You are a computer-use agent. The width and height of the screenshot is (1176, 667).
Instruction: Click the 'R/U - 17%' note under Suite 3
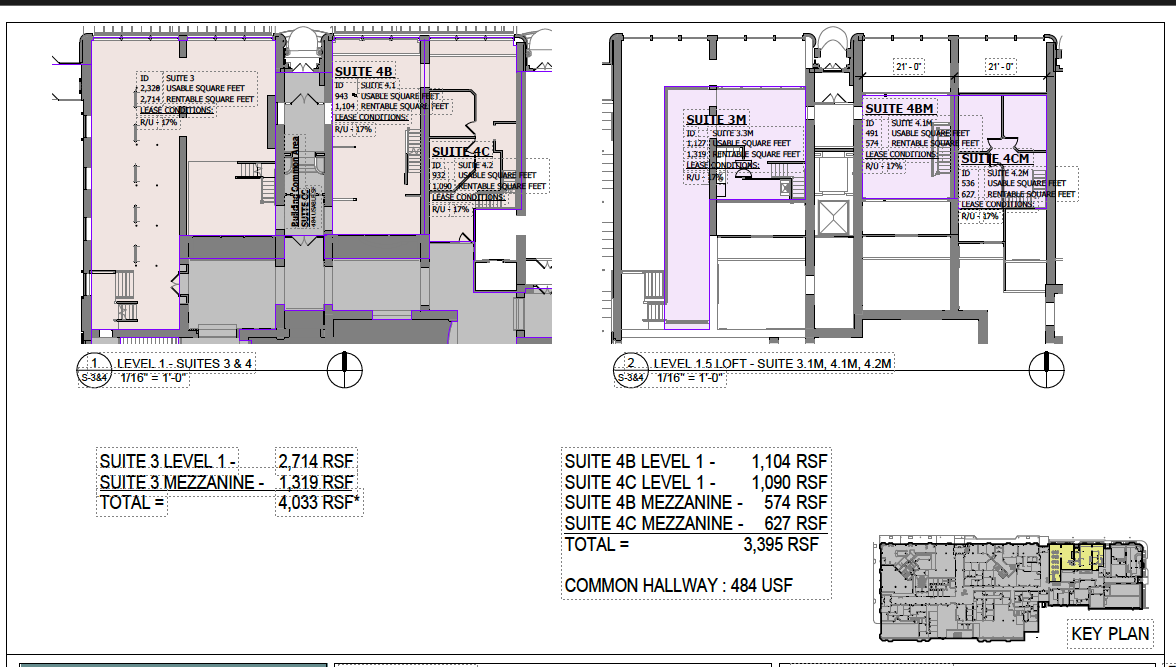(x=158, y=122)
